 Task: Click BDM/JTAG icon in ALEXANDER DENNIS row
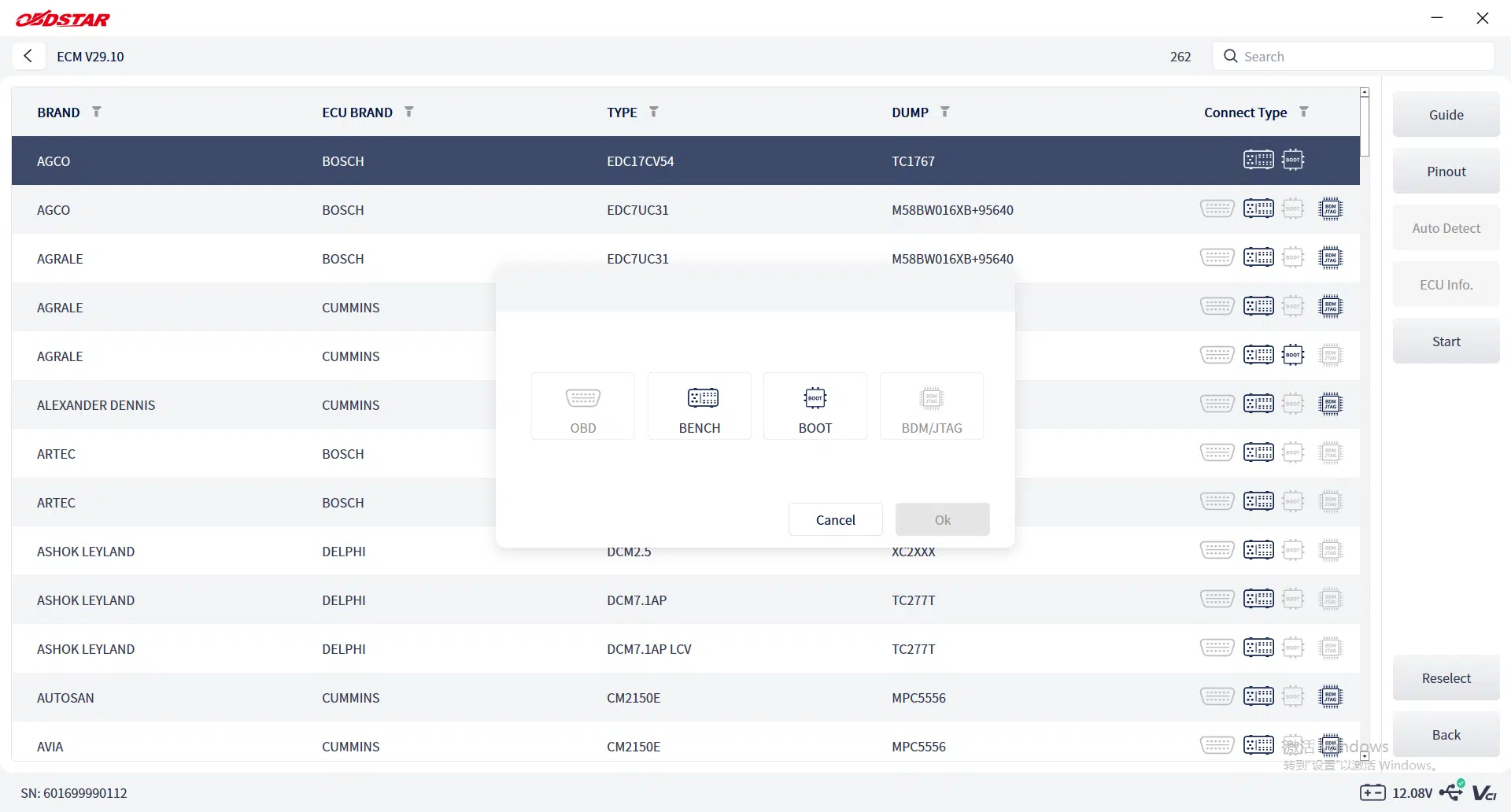pos(1330,404)
